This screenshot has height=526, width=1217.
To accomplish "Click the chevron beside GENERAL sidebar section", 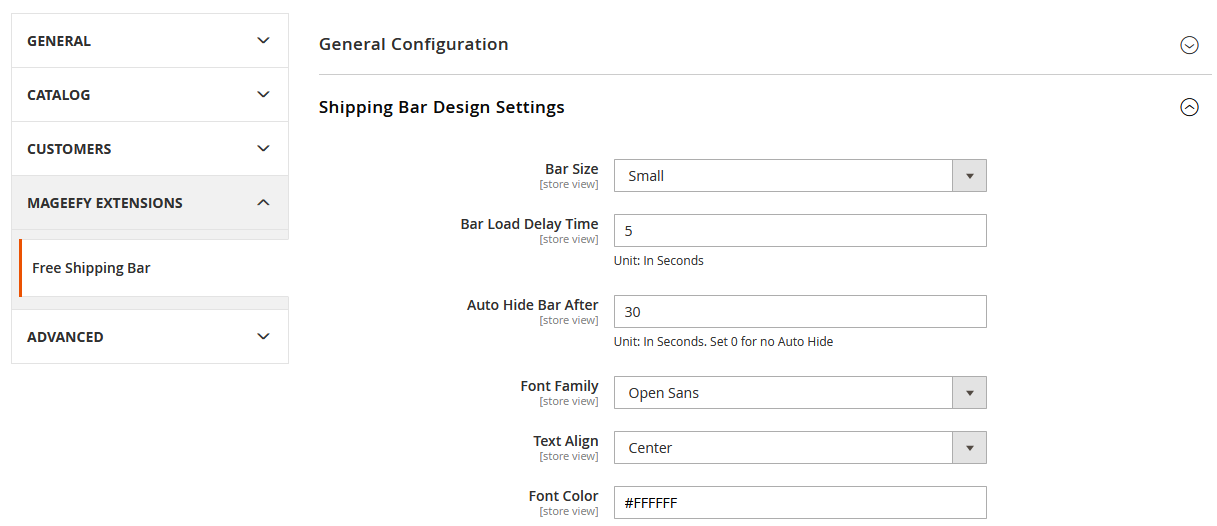I will tap(263, 41).
